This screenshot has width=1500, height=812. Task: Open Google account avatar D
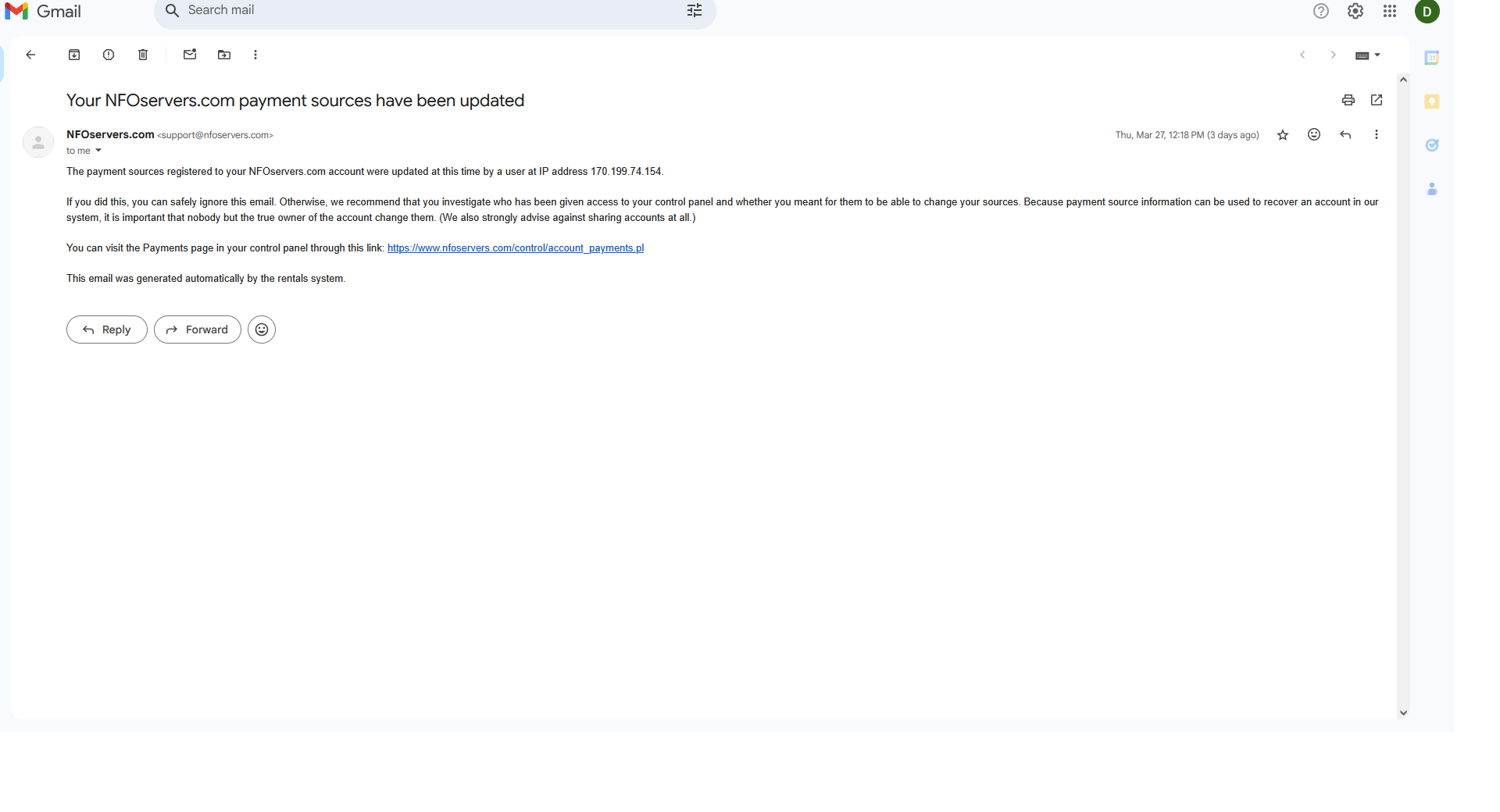coord(1427,11)
